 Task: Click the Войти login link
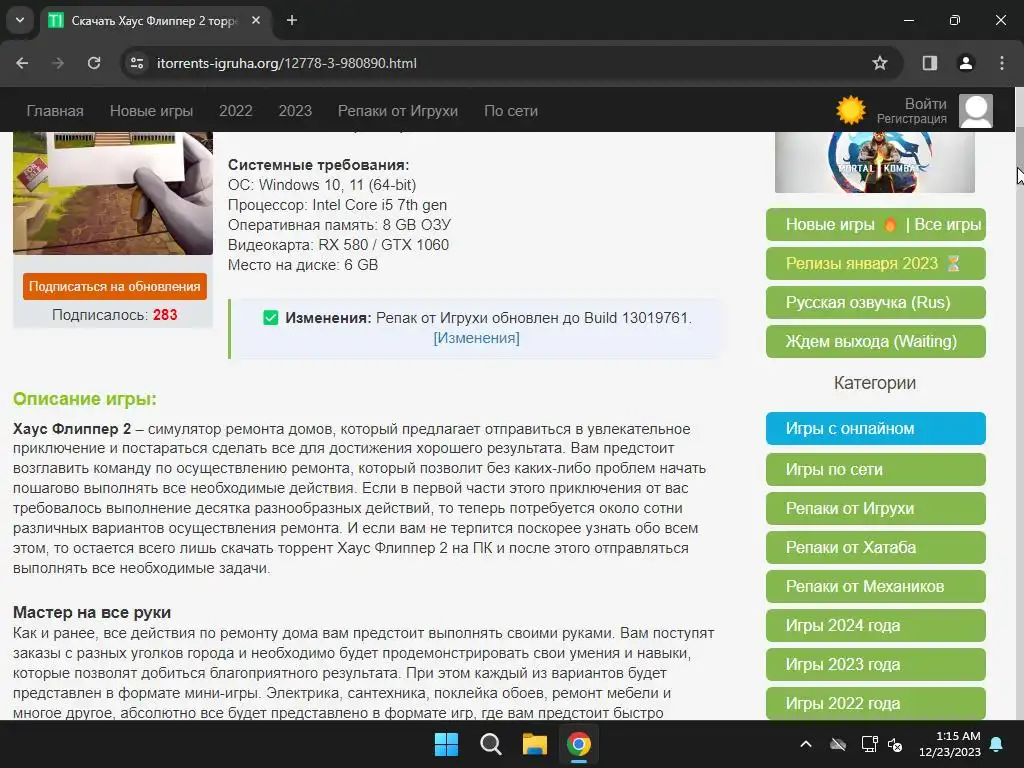tap(925, 104)
